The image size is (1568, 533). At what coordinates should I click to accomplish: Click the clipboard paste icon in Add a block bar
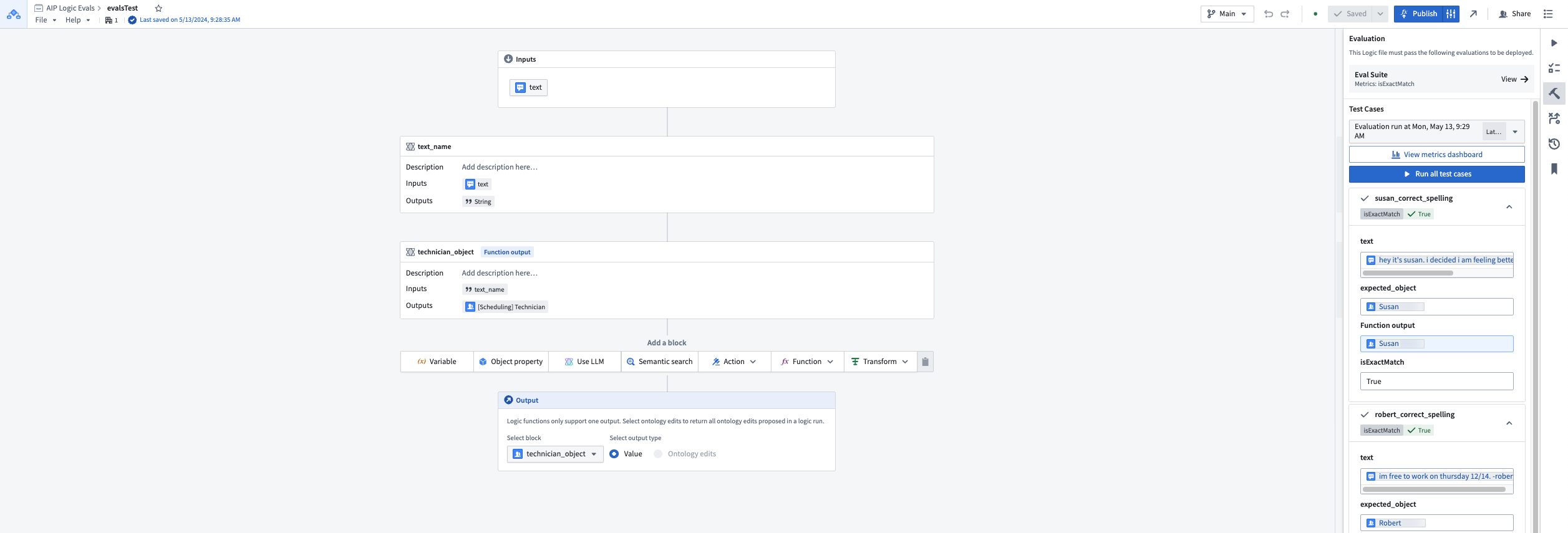(925, 362)
